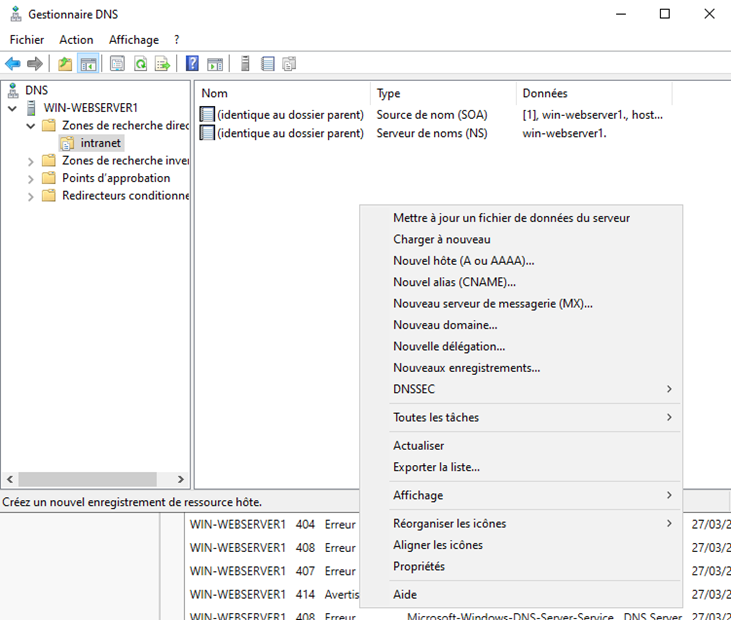731x620 pixels.
Task: Select Exporter la liste...
Action: pos(521,467)
